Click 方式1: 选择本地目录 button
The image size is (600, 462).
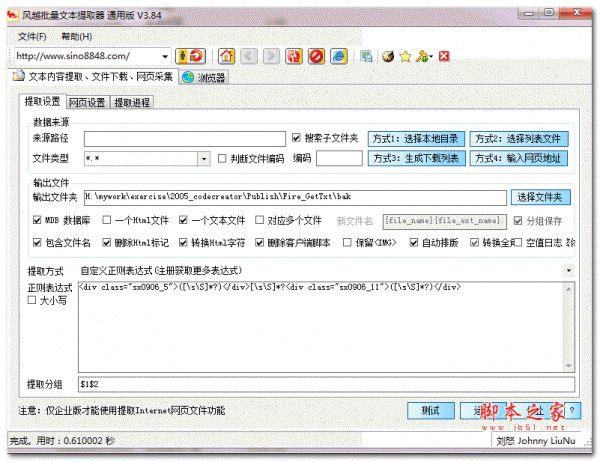coord(416,139)
